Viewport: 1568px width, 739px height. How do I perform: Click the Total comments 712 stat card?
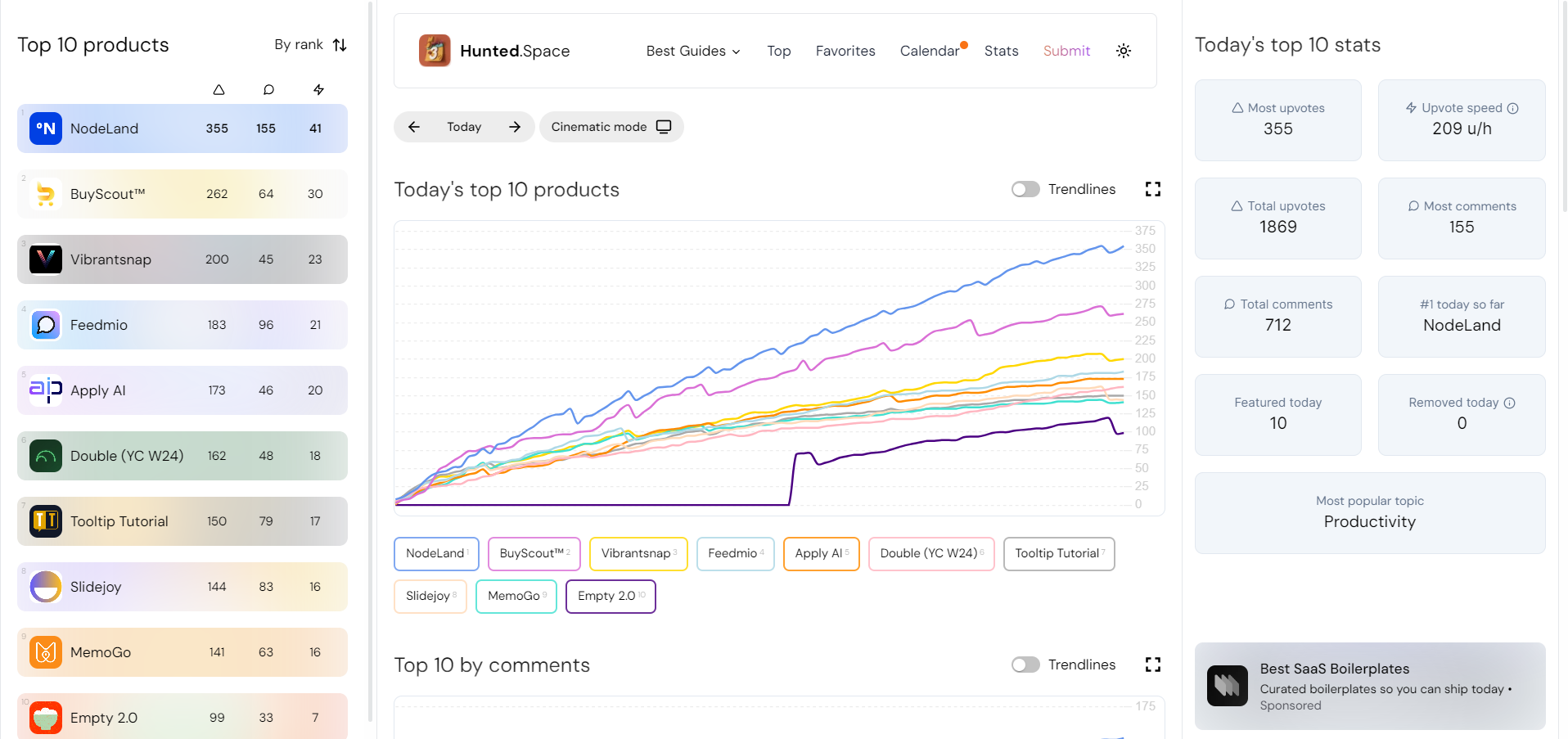(x=1278, y=317)
